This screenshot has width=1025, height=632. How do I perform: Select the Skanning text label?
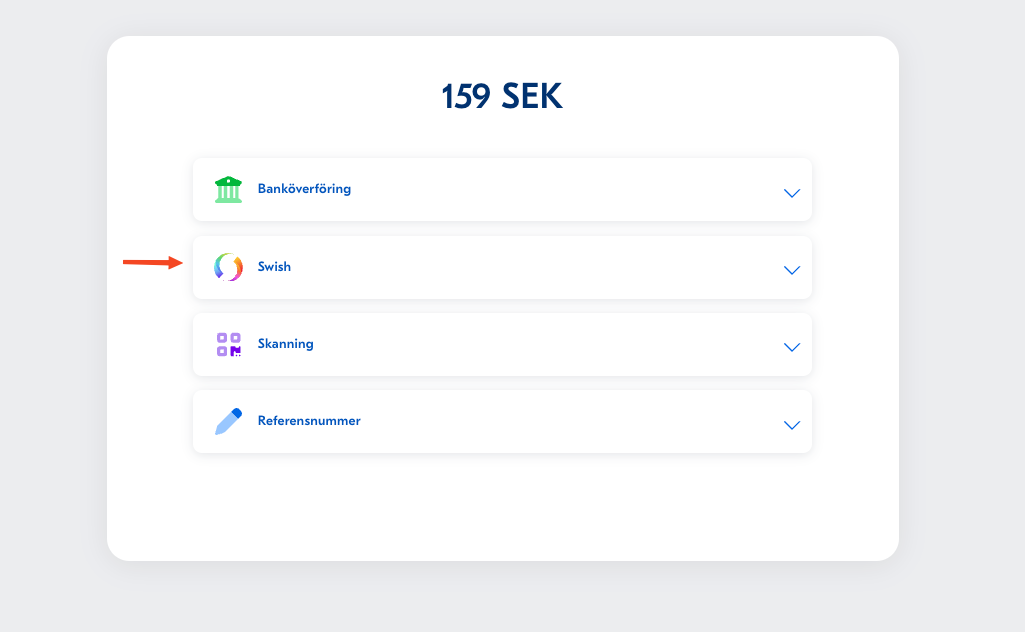coord(285,344)
